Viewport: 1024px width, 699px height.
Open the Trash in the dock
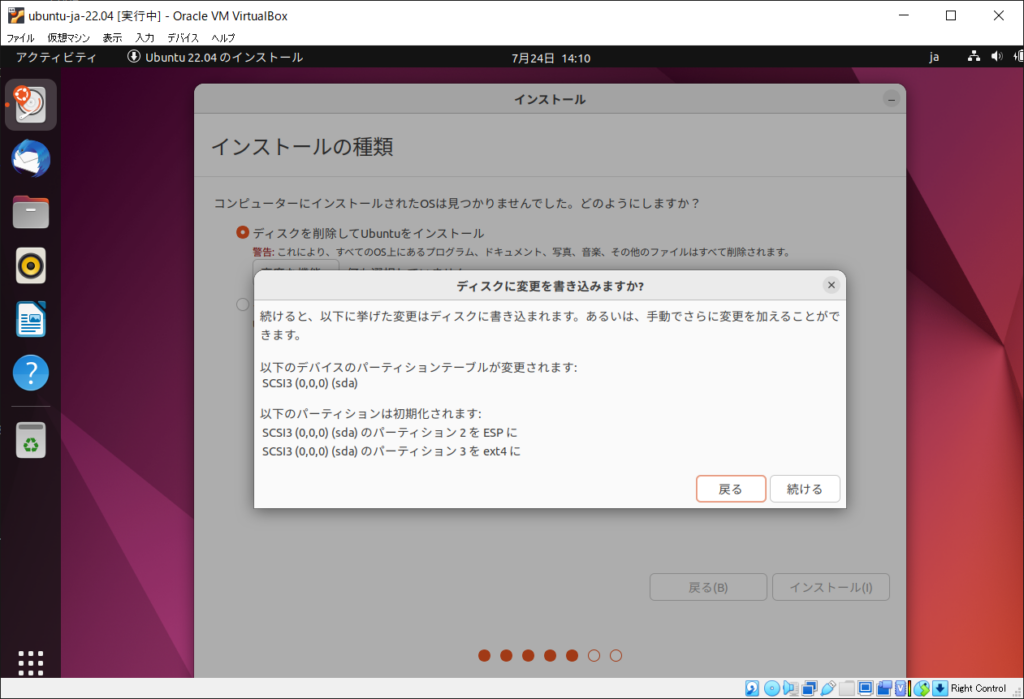pos(30,439)
